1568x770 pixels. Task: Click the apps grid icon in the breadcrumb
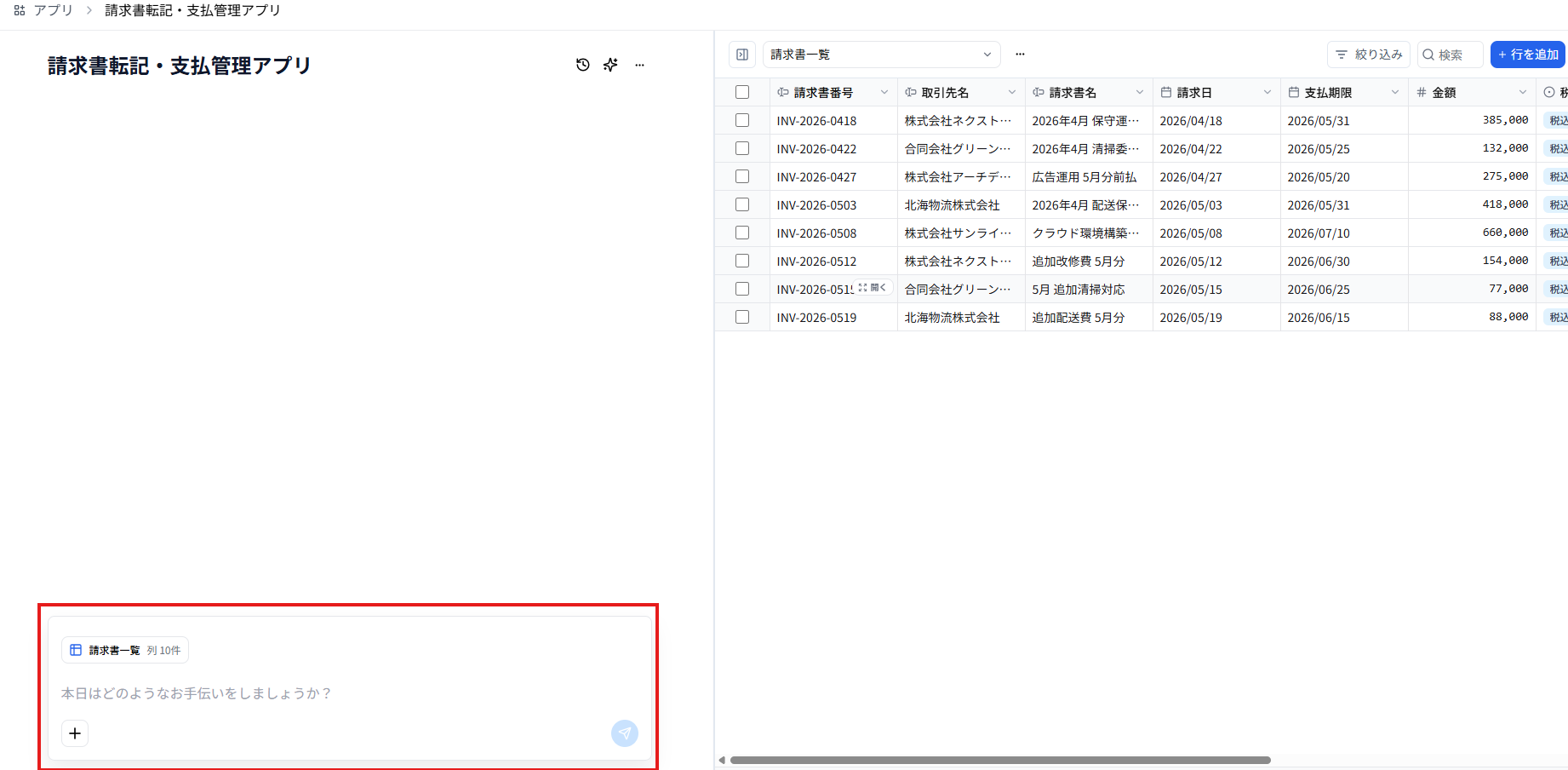point(20,10)
